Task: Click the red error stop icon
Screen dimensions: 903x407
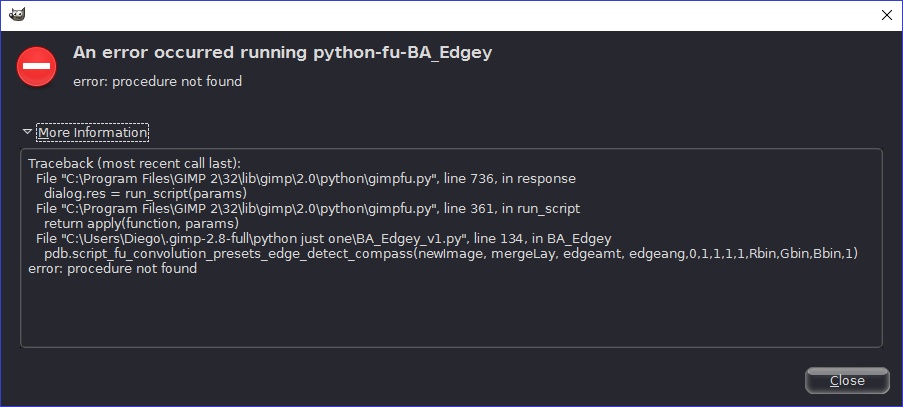Action: [x=37, y=67]
